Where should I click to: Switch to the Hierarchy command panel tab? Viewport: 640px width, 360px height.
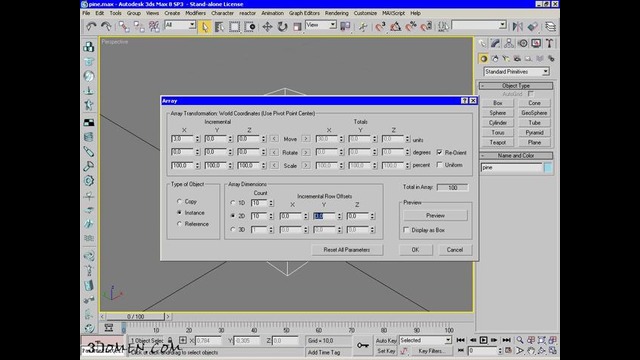coord(509,43)
